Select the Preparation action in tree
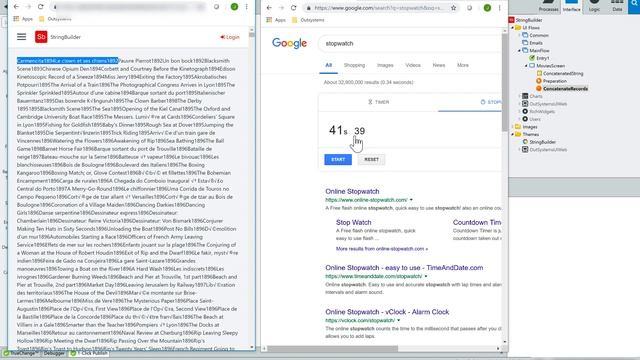This screenshot has width=640, height=360. pos(551,81)
